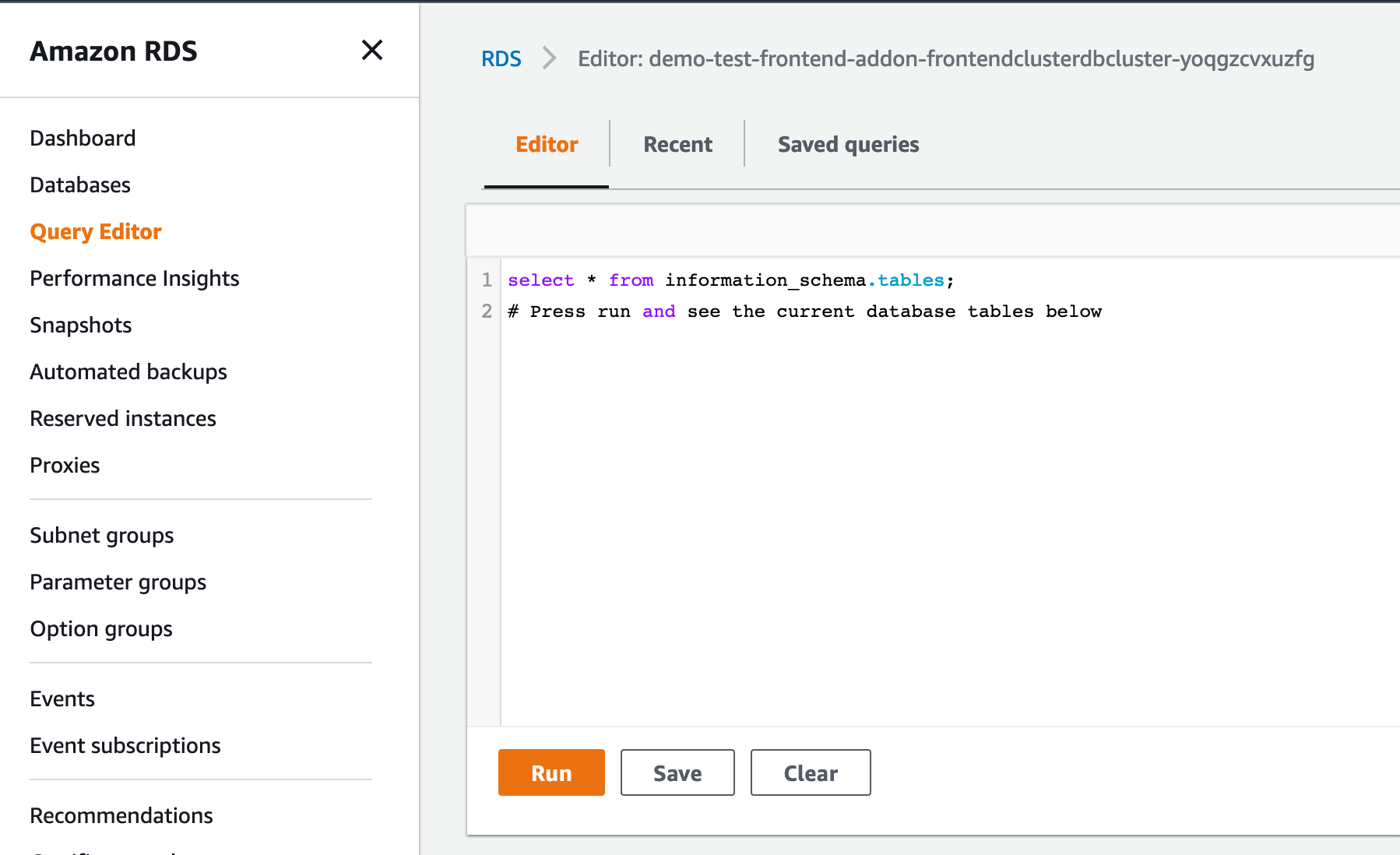Open Proxies page
1400x855 pixels.
pos(65,465)
